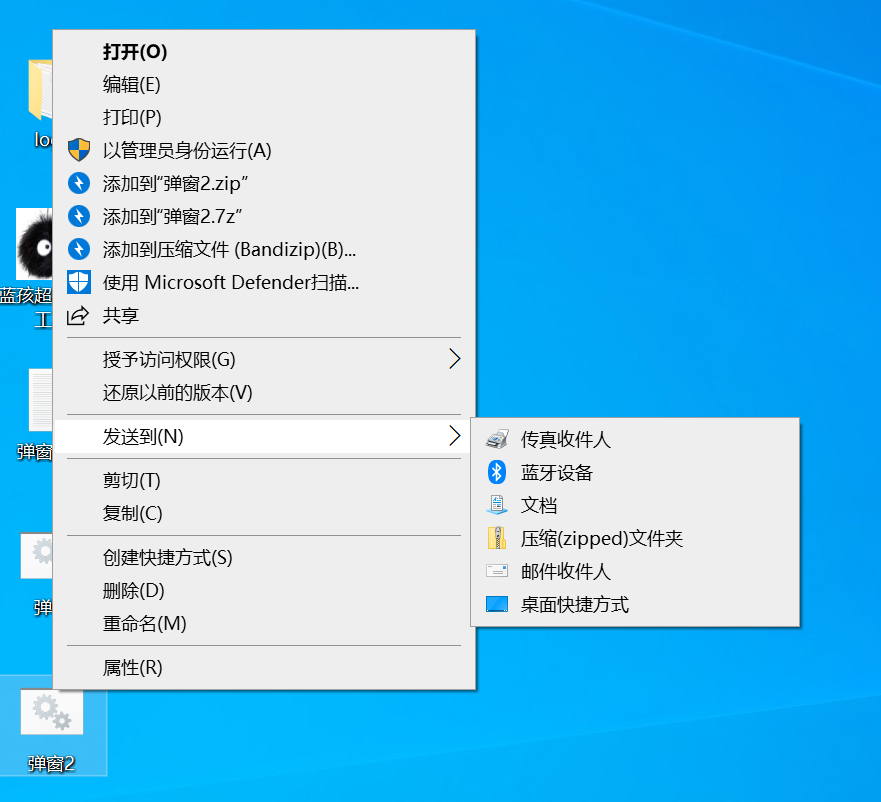
Task: Select the black fuzzy ball desktop icon
Action: pos(35,244)
